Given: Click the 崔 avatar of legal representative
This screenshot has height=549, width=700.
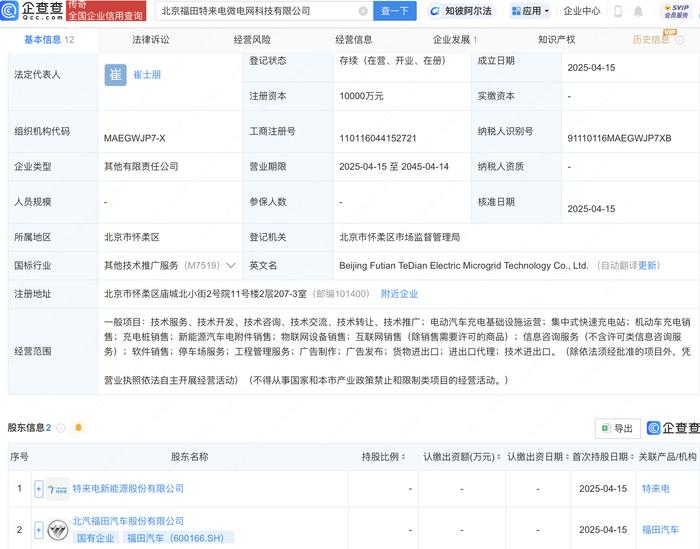Looking at the screenshot, I should click(x=116, y=75).
